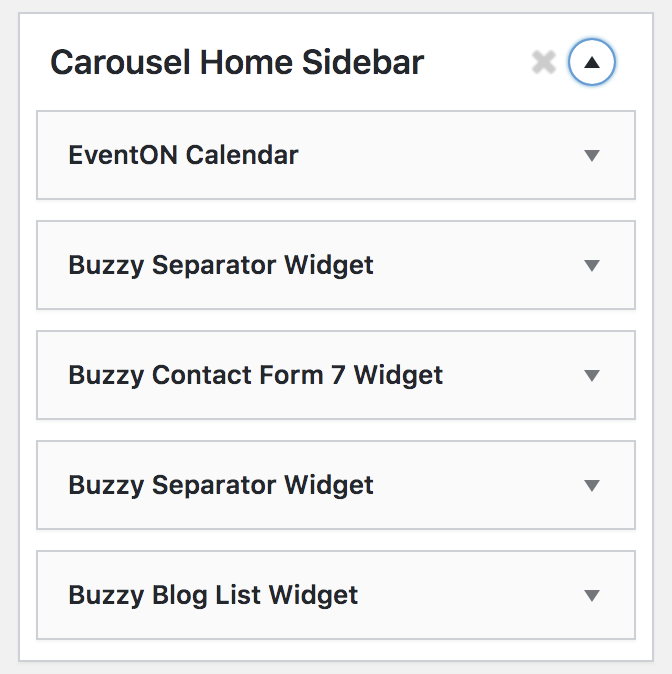This screenshot has height=674, width=672.
Task: Collapse the Carousel Home Sidebar panel
Action: coord(591,64)
